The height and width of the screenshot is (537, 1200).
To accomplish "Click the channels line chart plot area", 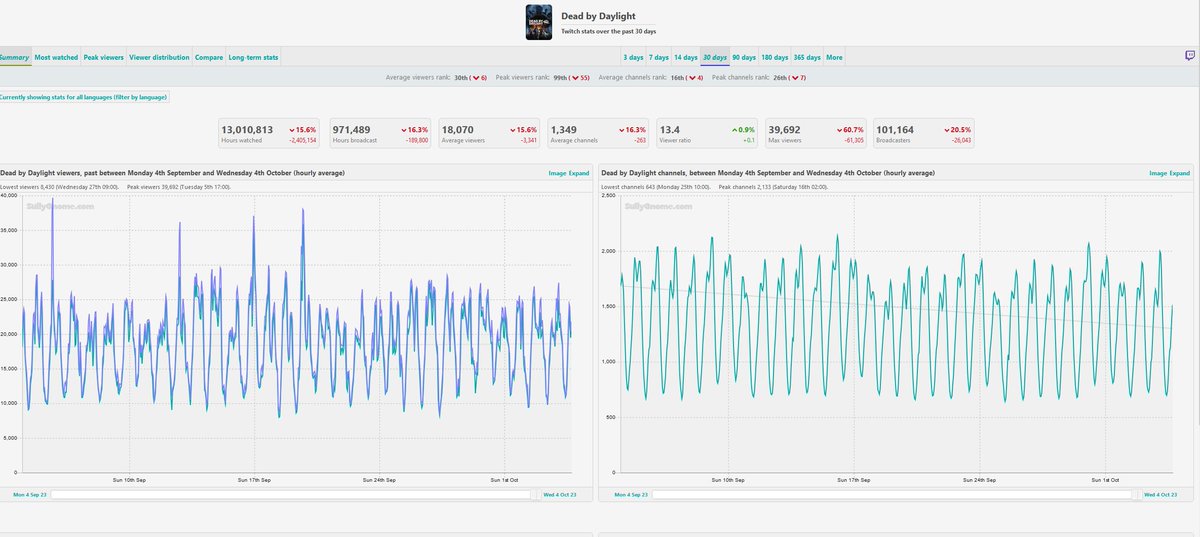I will [897, 332].
